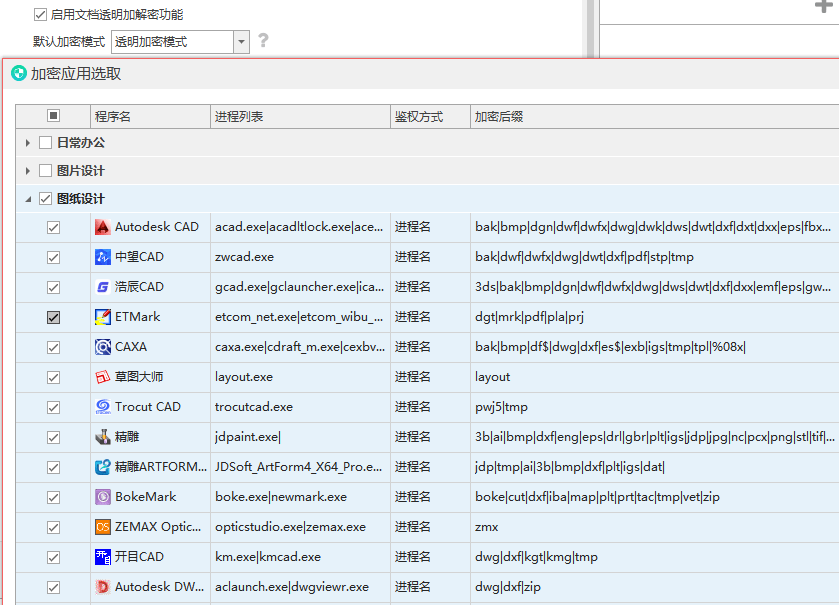839x605 pixels.
Task: Click the 浩辰CAD program icon
Action: coord(103,287)
